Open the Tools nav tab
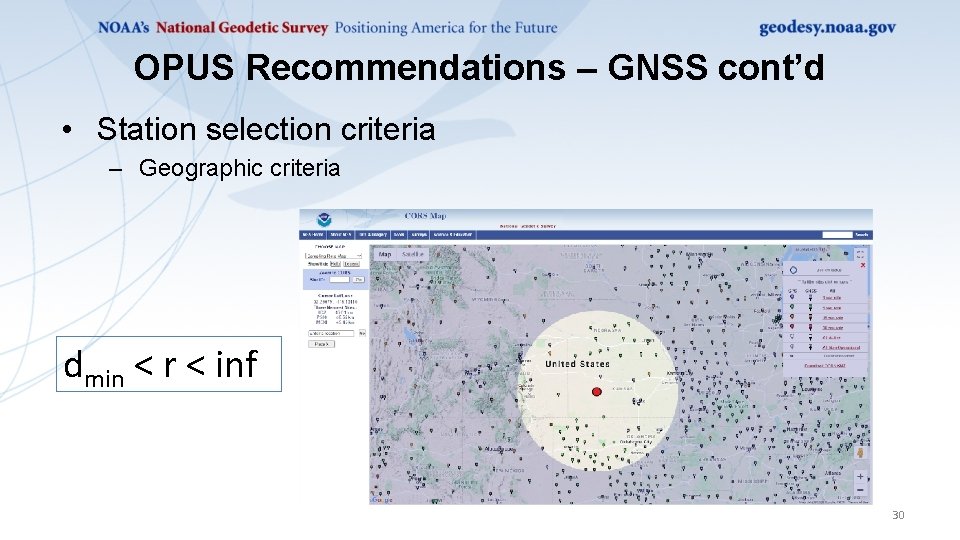The height and width of the screenshot is (540, 960). coord(399,234)
